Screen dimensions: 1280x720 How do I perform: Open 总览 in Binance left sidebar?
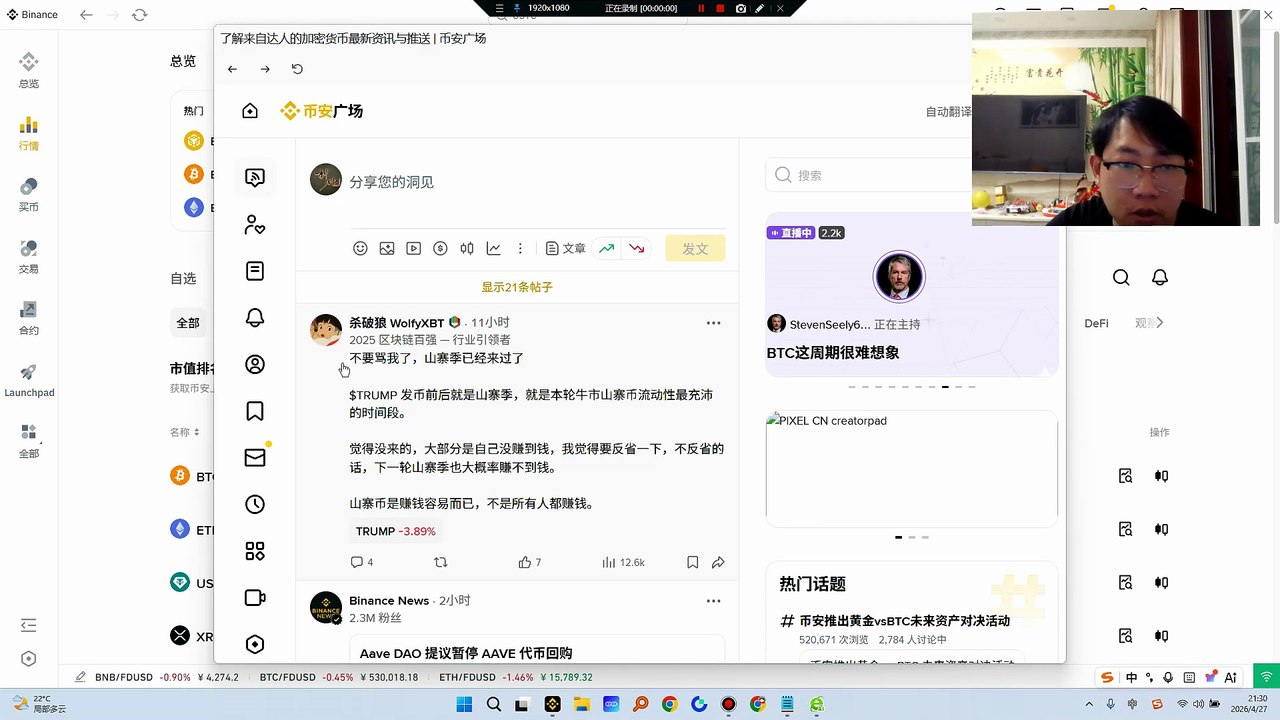click(29, 70)
